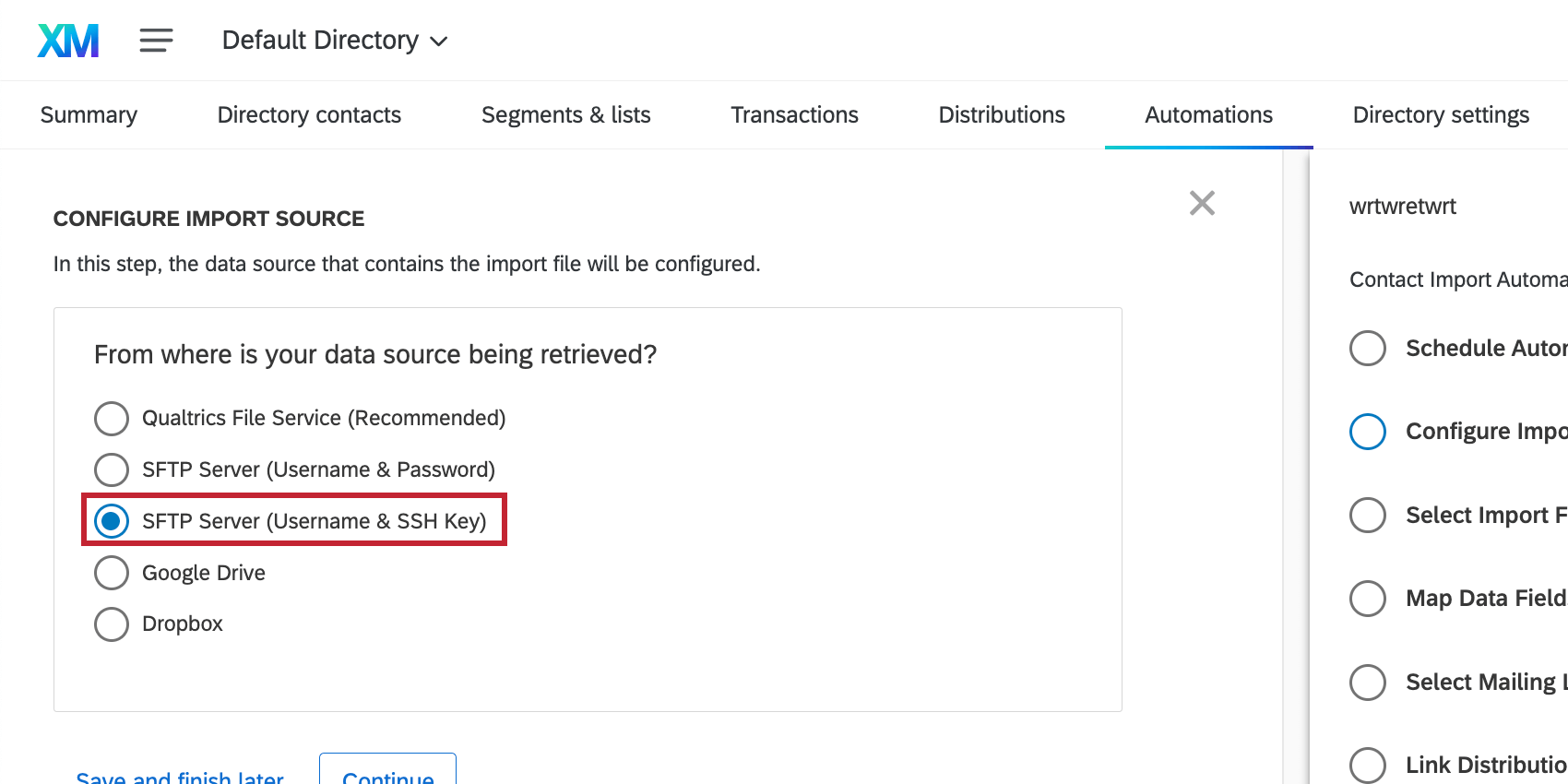This screenshot has width=1568, height=784.
Task: Click the Select Mailing List step circle
Action: (x=1367, y=683)
